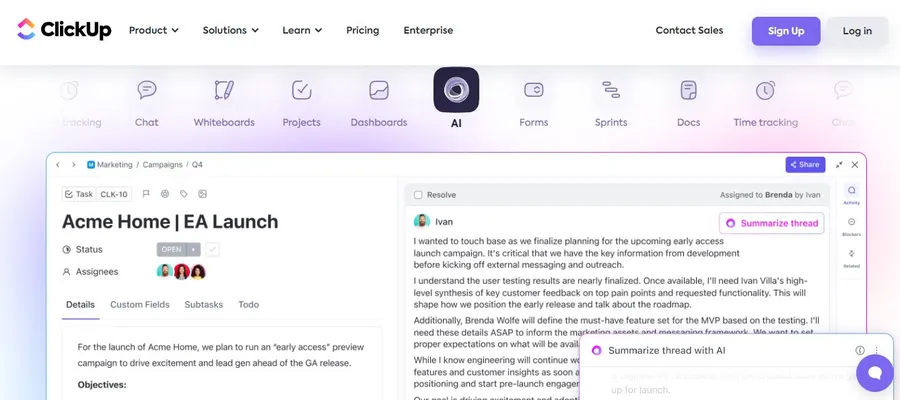Open the Custom Fields tab

click(x=139, y=304)
